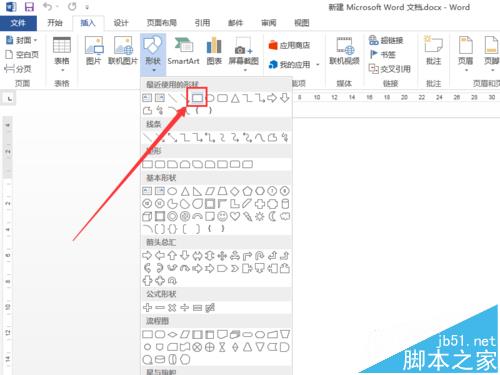Open the 应用商店 app store
The width and height of the screenshot is (500, 375).
(x=289, y=45)
